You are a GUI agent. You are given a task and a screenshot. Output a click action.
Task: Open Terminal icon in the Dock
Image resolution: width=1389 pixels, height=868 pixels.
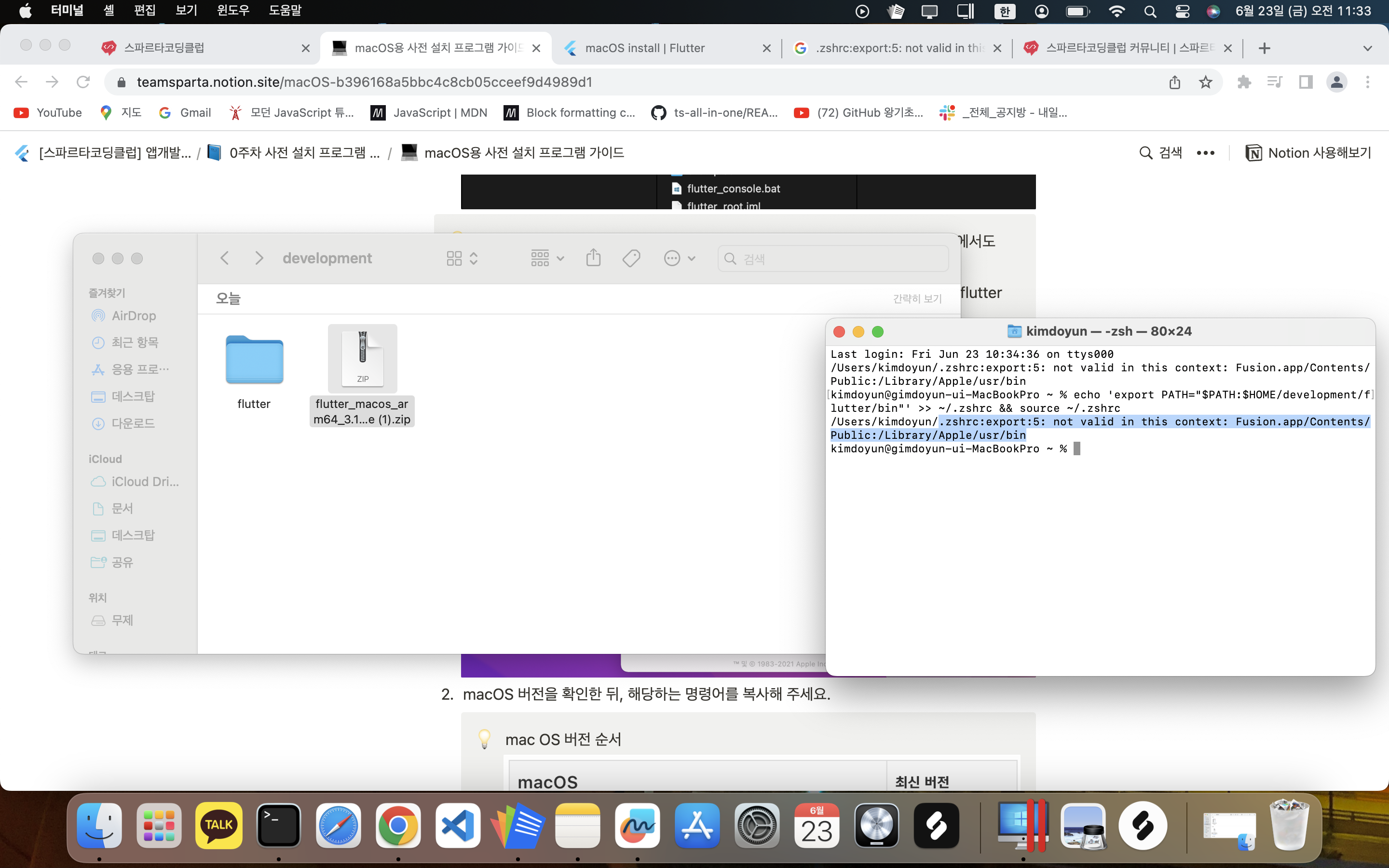(278, 826)
